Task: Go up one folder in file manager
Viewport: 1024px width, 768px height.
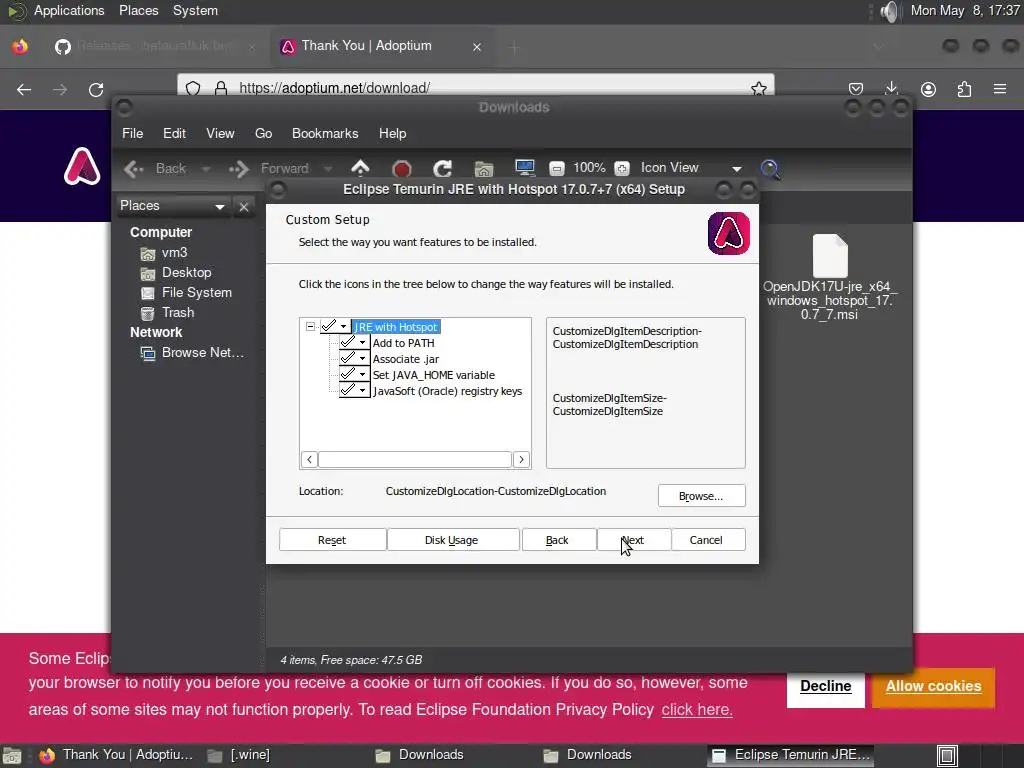Action: click(x=360, y=168)
